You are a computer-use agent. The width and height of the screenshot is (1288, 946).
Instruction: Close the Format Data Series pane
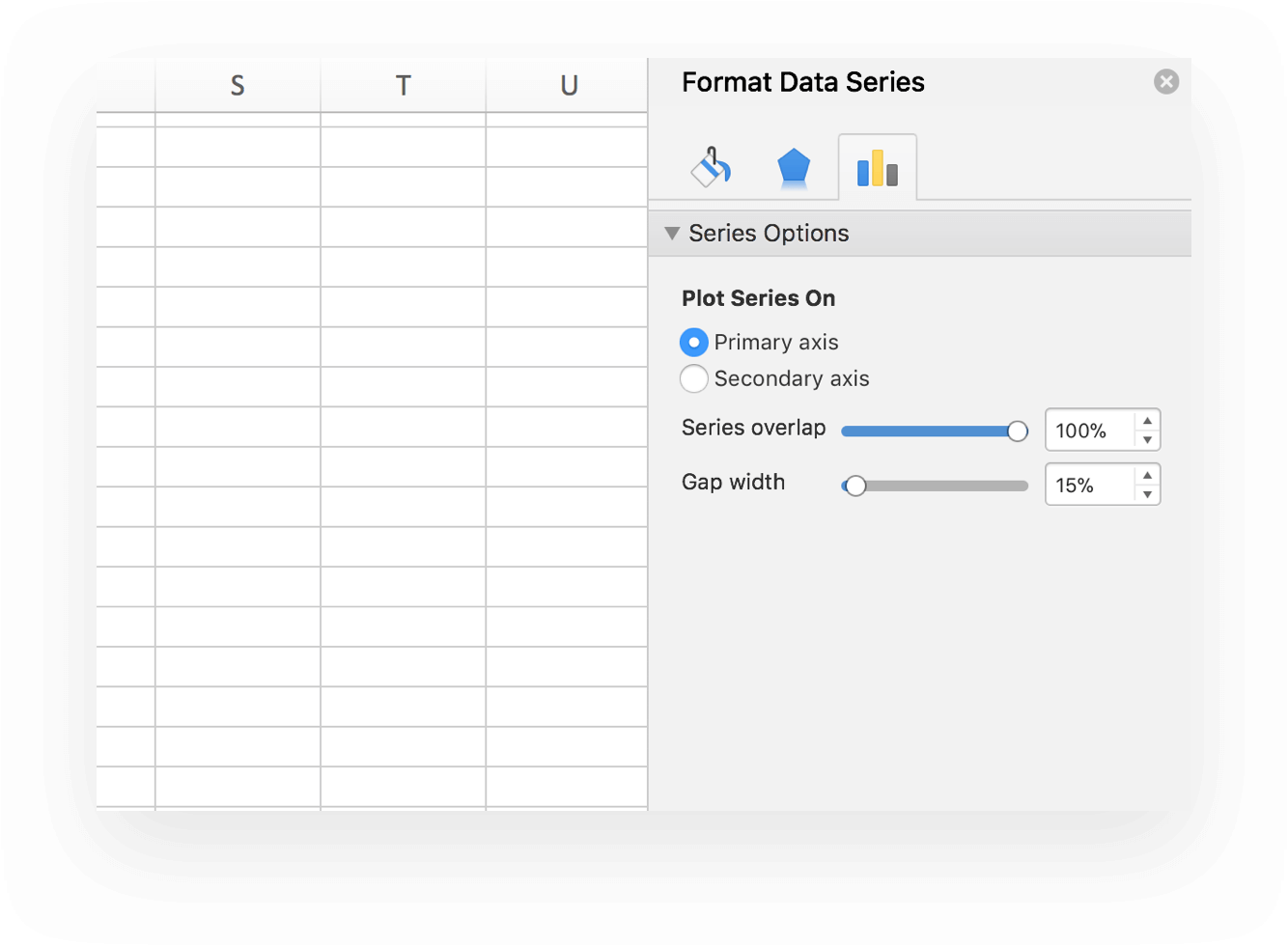point(1166,82)
